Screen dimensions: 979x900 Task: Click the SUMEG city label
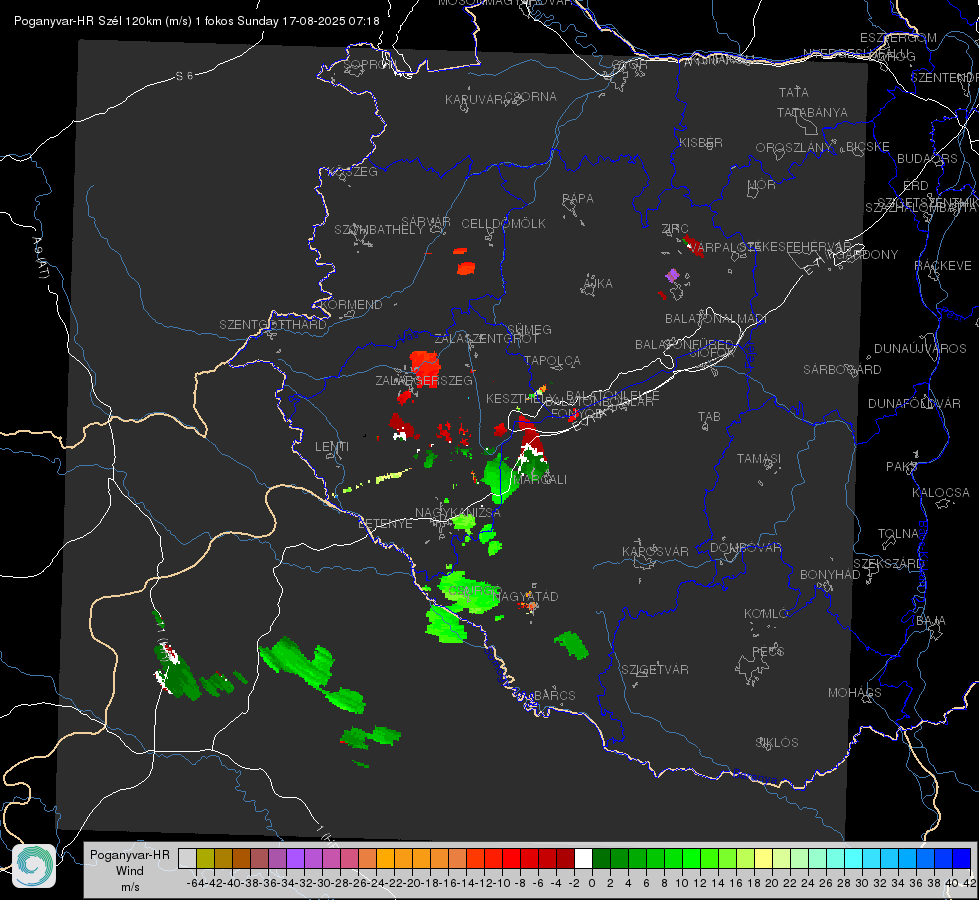click(529, 329)
